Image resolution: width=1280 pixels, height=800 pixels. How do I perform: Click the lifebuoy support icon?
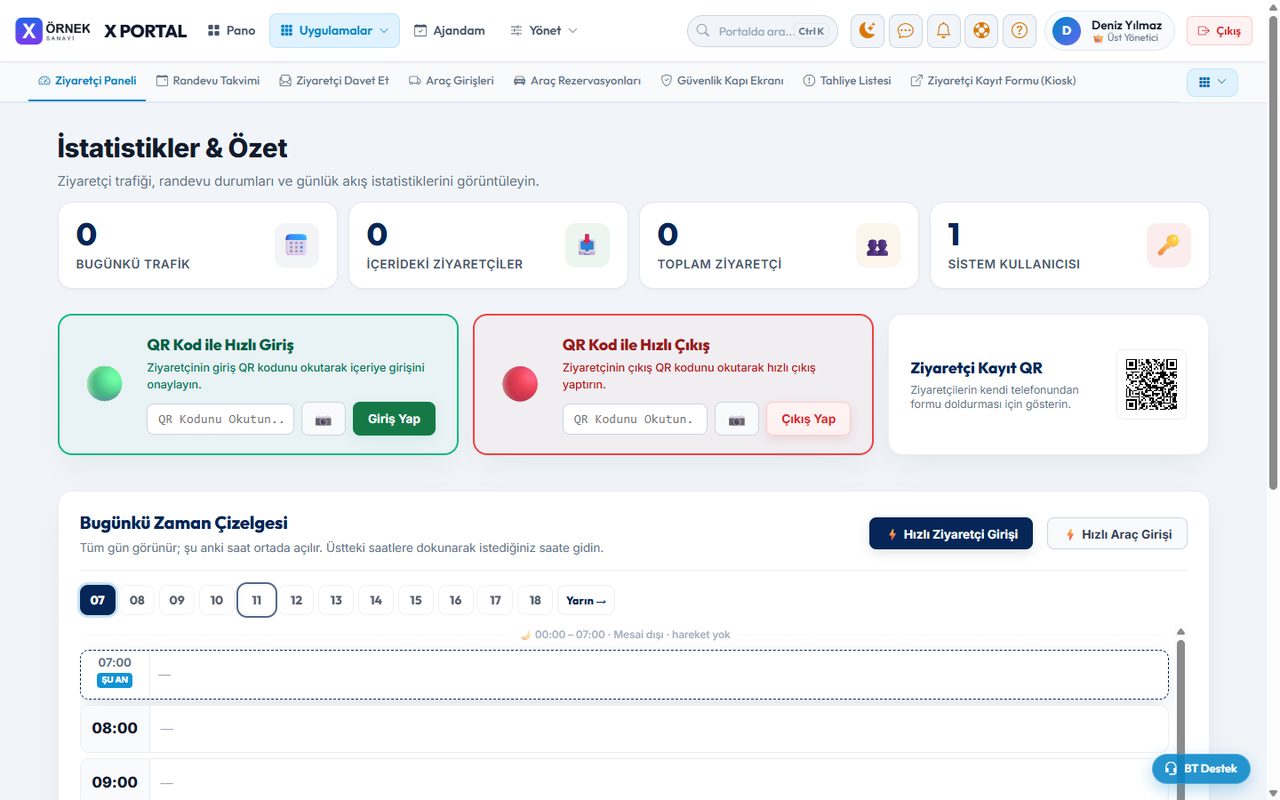click(x=981, y=30)
